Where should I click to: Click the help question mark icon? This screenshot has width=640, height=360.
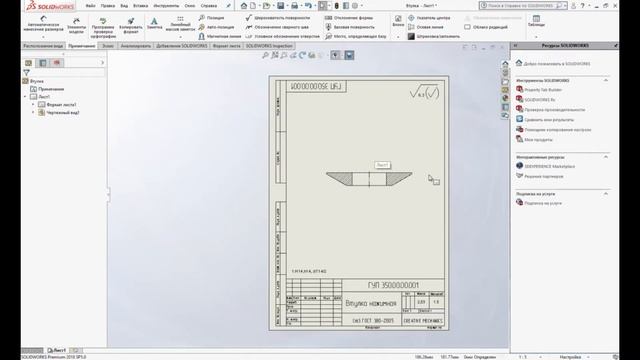pyautogui.click(x=582, y=6)
